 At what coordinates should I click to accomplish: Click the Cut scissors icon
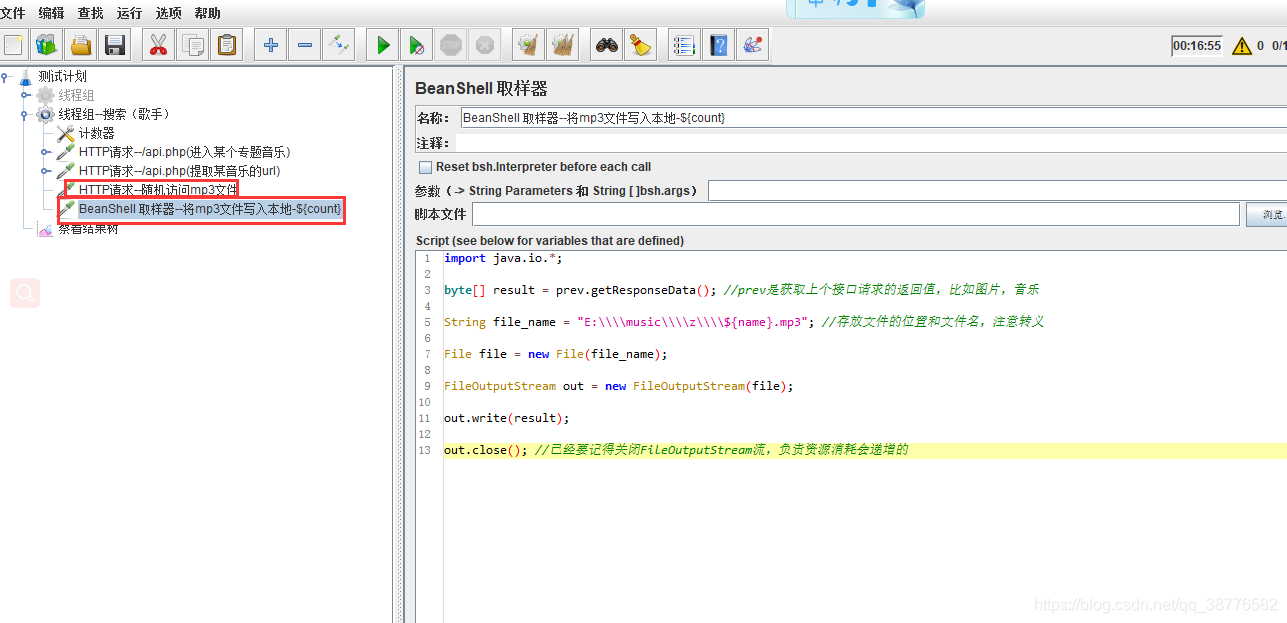pos(158,44)
